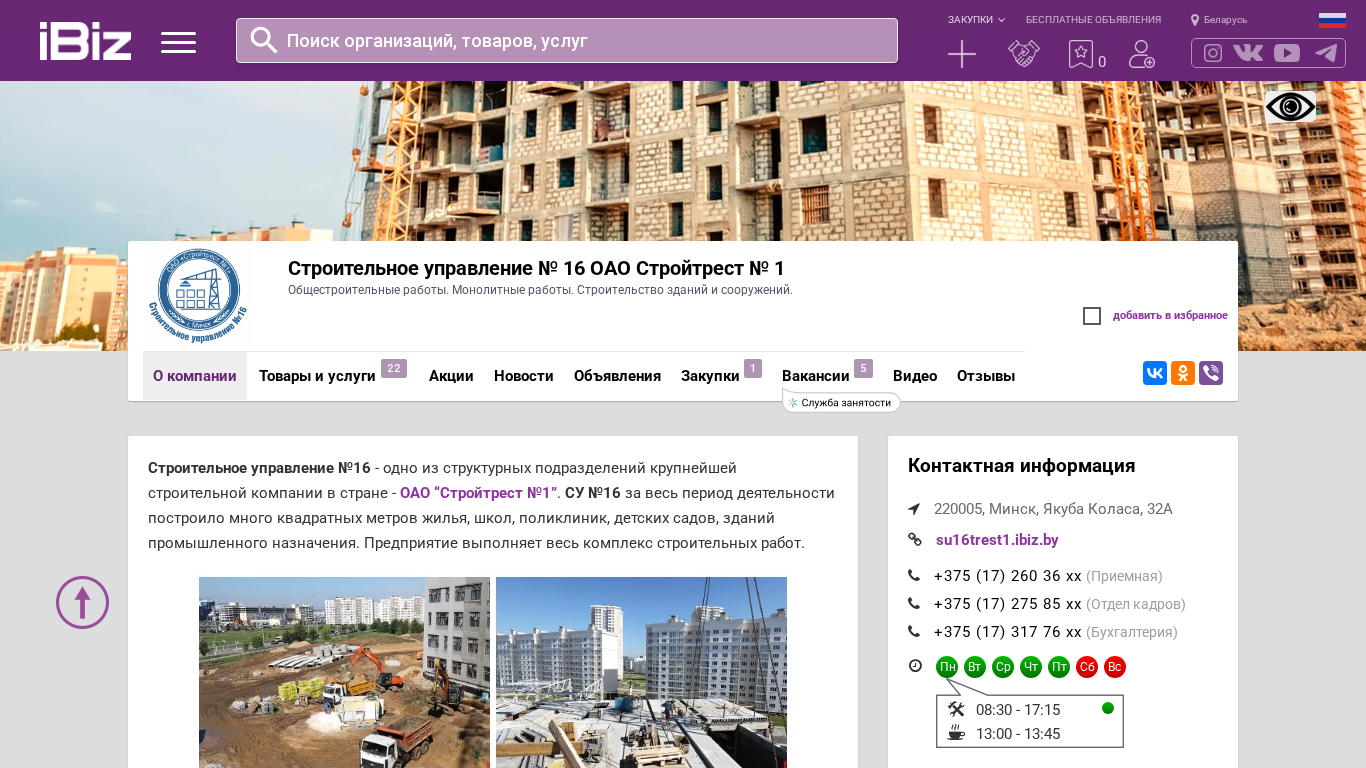Open the 'О компании' tab
This screenshot has width=1366, height=768.
tap(195, 376)
